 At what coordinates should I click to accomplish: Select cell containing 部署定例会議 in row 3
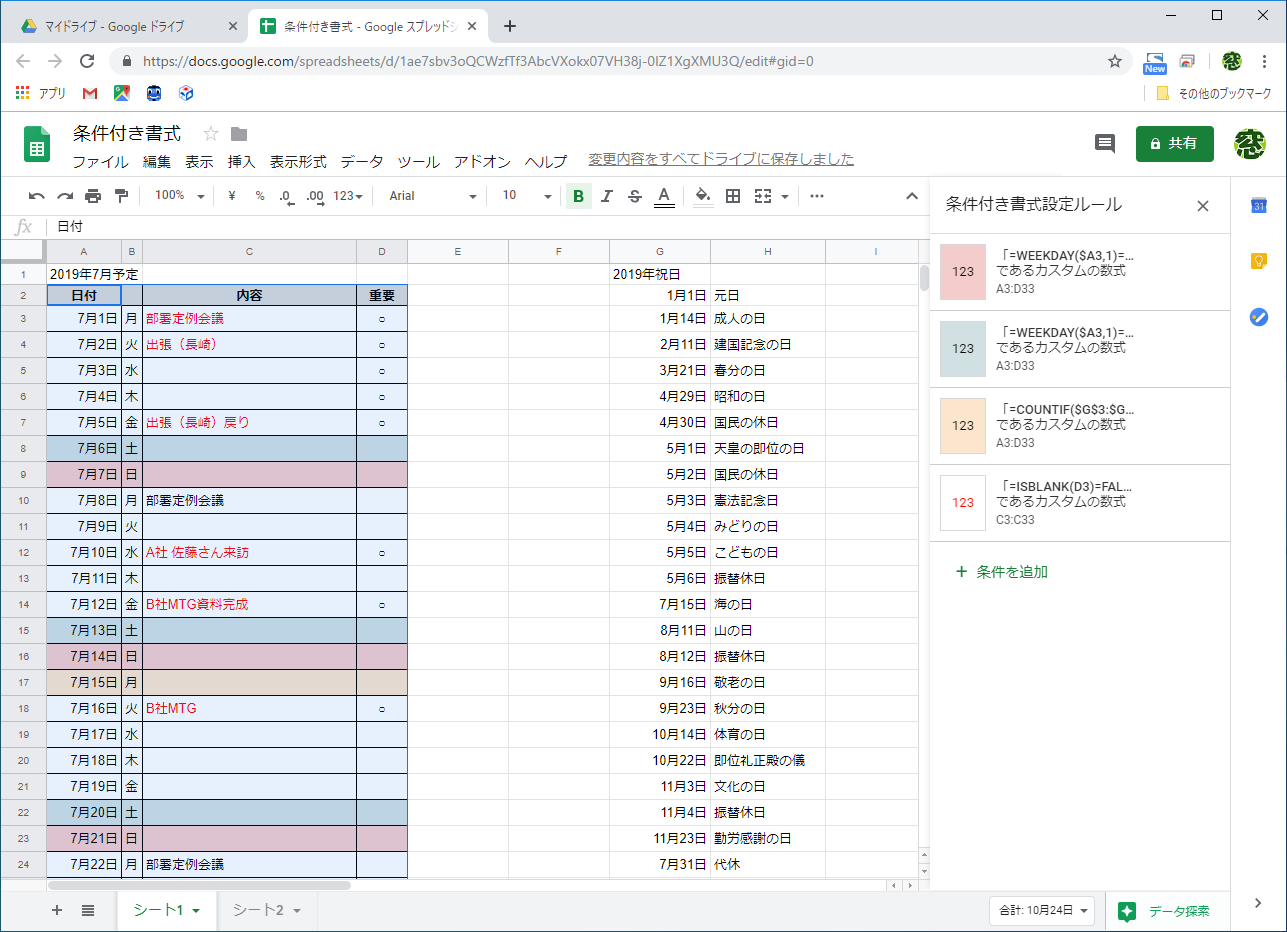250,319
